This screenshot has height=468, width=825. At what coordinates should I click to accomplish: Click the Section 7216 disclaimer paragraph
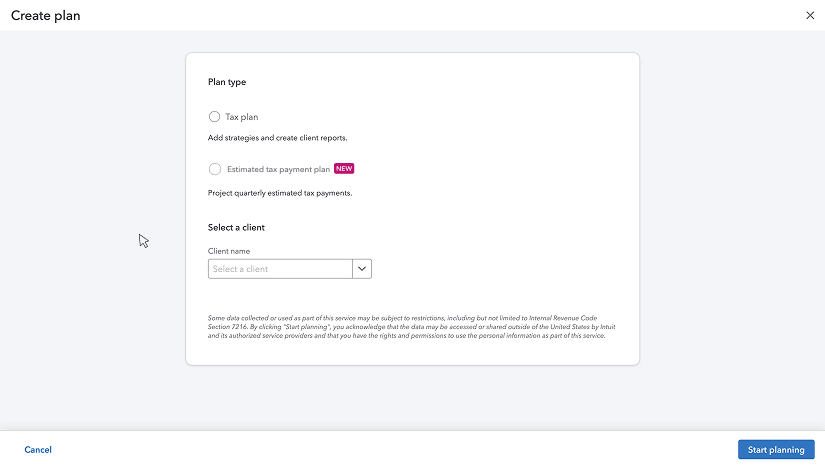tap(411, 327)
